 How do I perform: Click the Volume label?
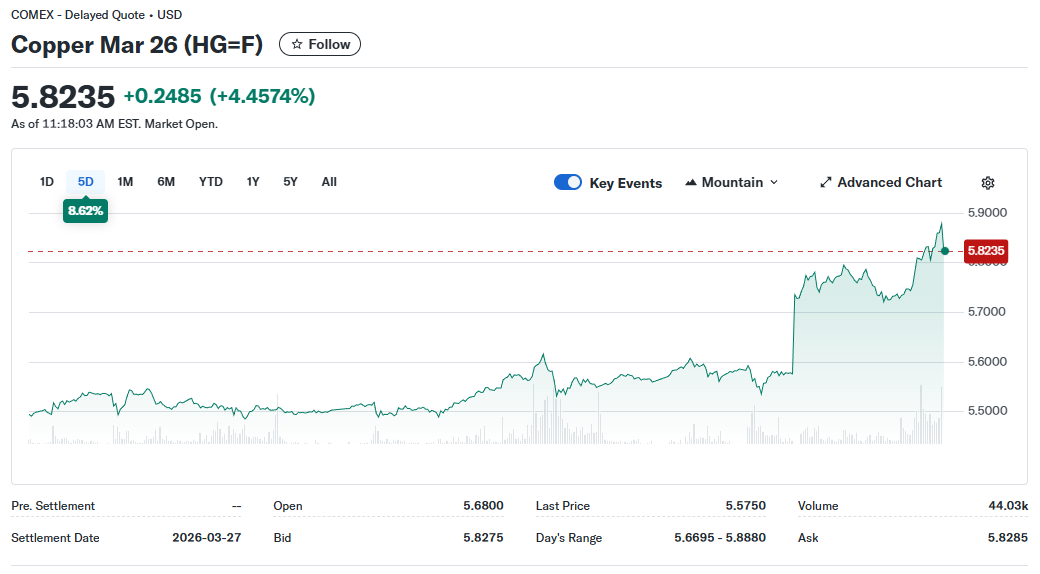pyautogui.click(x=818, y=506)
